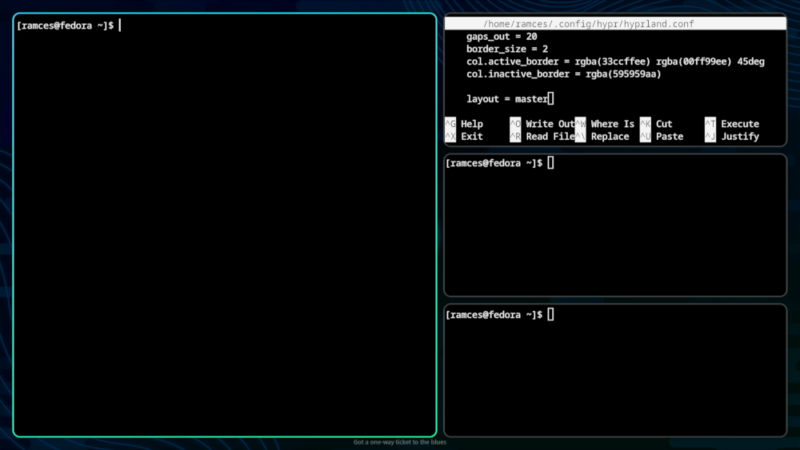Screen dimensions: 800x450
Task: Click the nano Exit shortcut label
Action: click(x=471, y=137)
